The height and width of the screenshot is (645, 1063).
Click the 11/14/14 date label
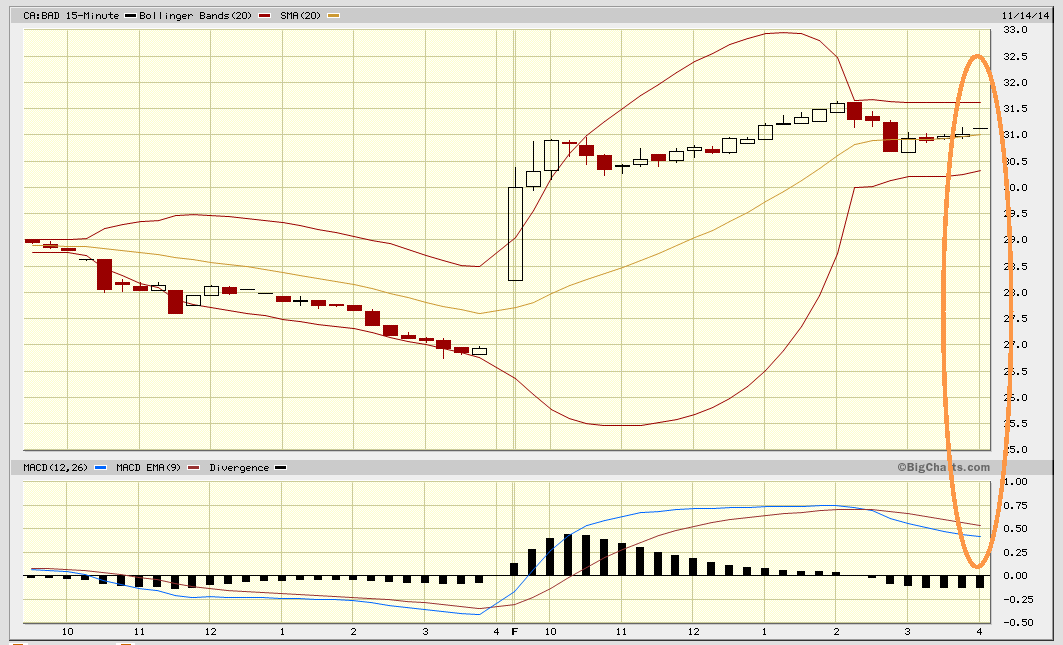pos(1023,15)
